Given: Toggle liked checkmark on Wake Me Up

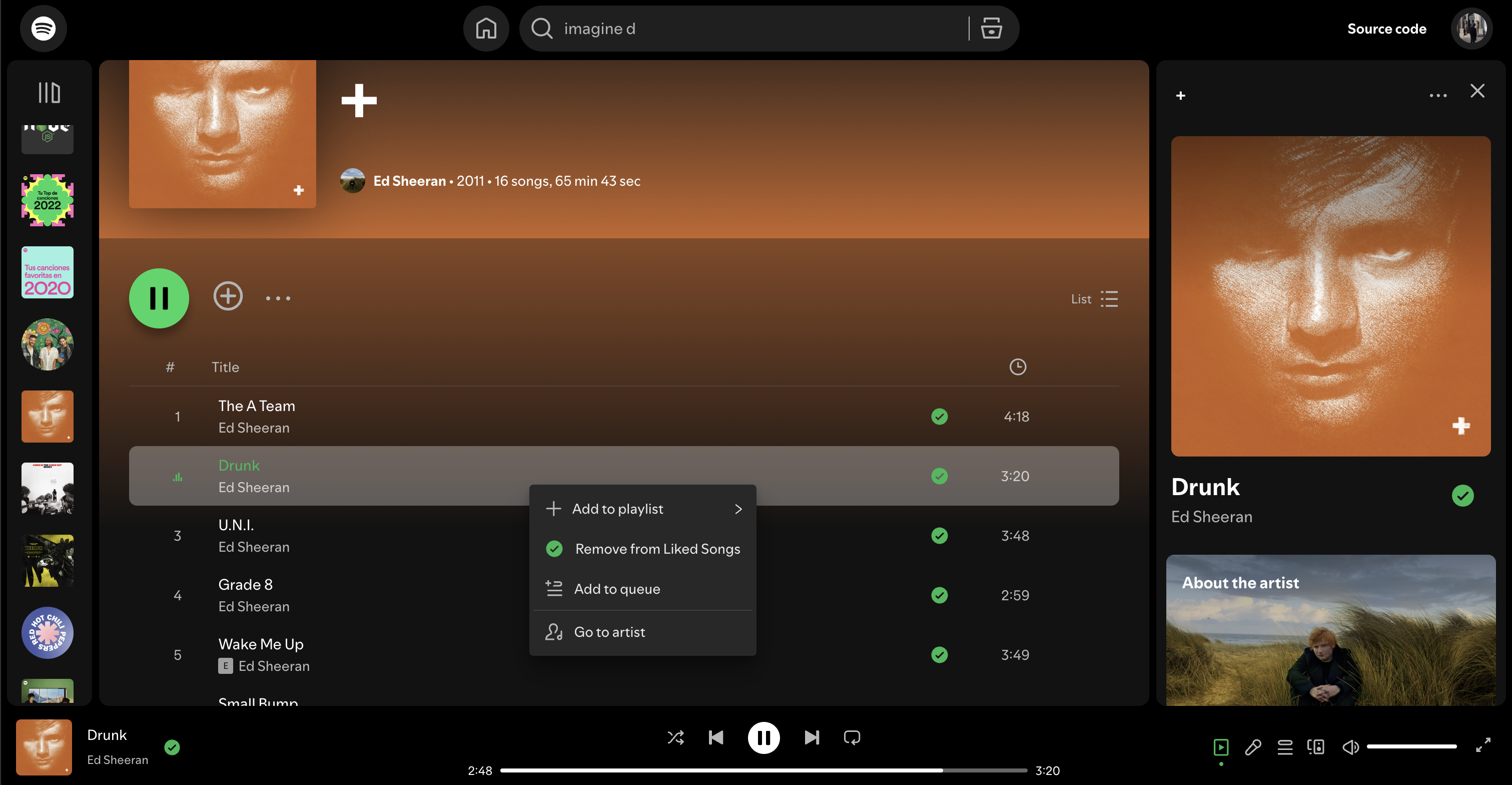Looking at the screenshot, I should 939,655.
